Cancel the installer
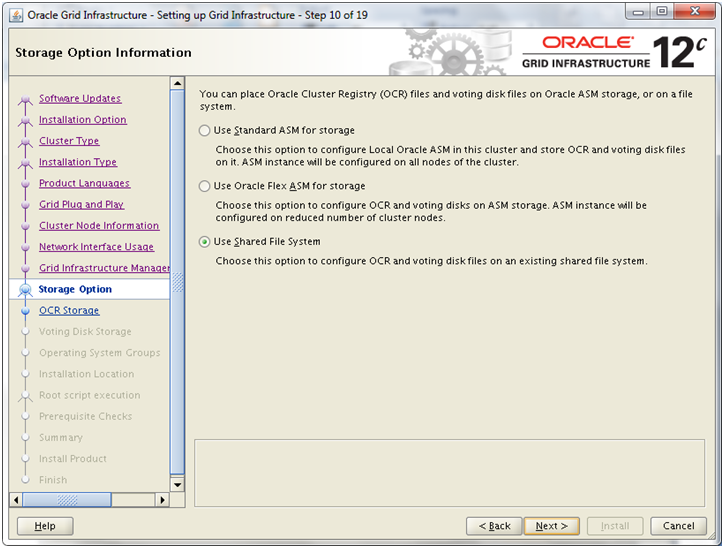Image resolution: width=724 pixels, height=548 pixels. coord(678,526)
